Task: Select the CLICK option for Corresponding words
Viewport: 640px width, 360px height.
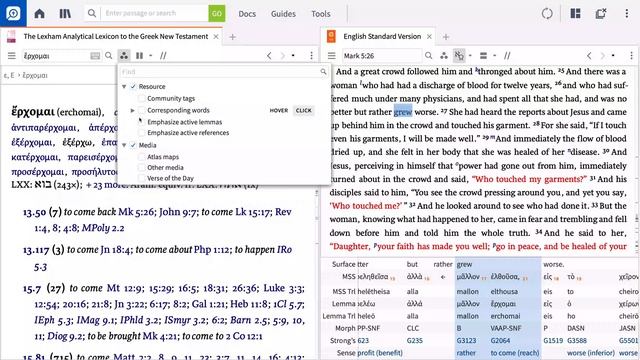Action: [x=304, y=110]
